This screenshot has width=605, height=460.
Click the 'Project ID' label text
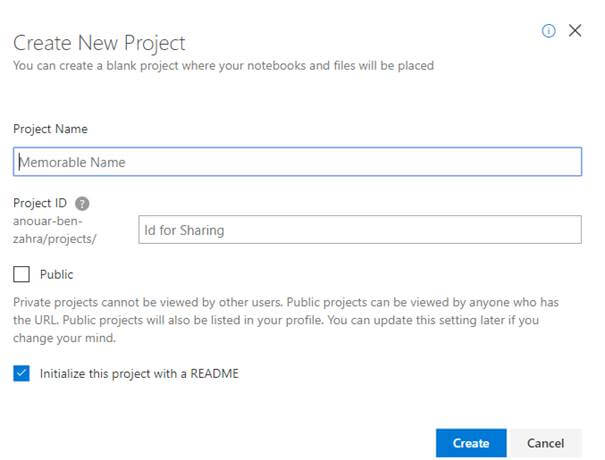click(40, 203)
